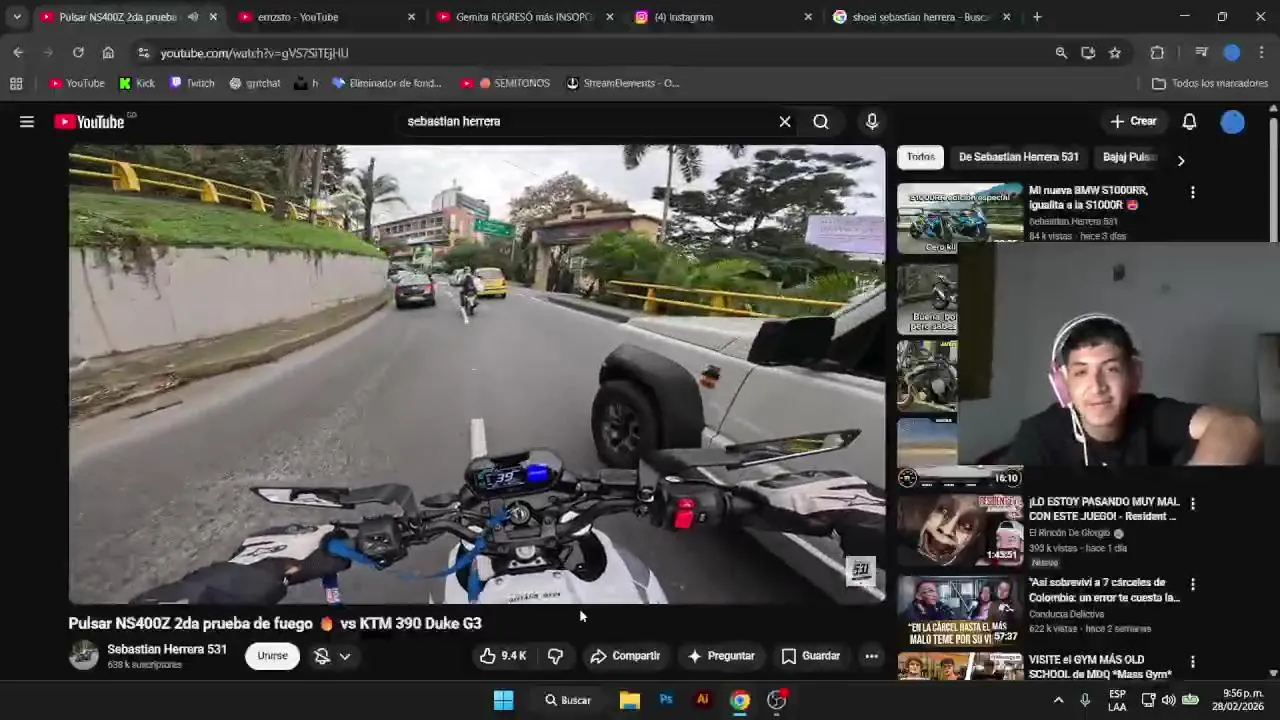Click the Preguntar button
Image resolution: width=1280 pixels, height=720 pixels.
click(x=721, y=656)
